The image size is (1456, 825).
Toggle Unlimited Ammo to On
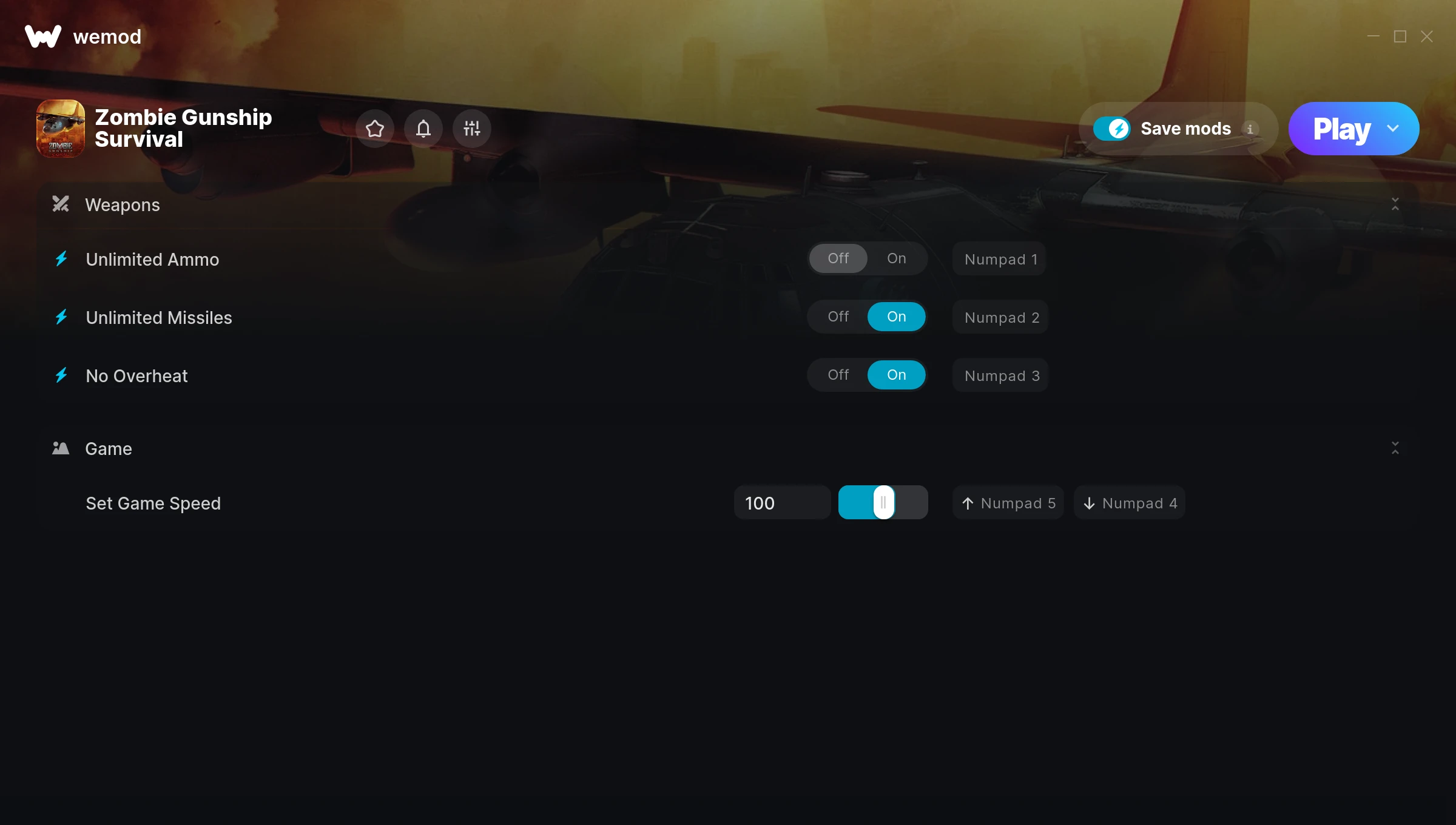click(x=896, y=258)
